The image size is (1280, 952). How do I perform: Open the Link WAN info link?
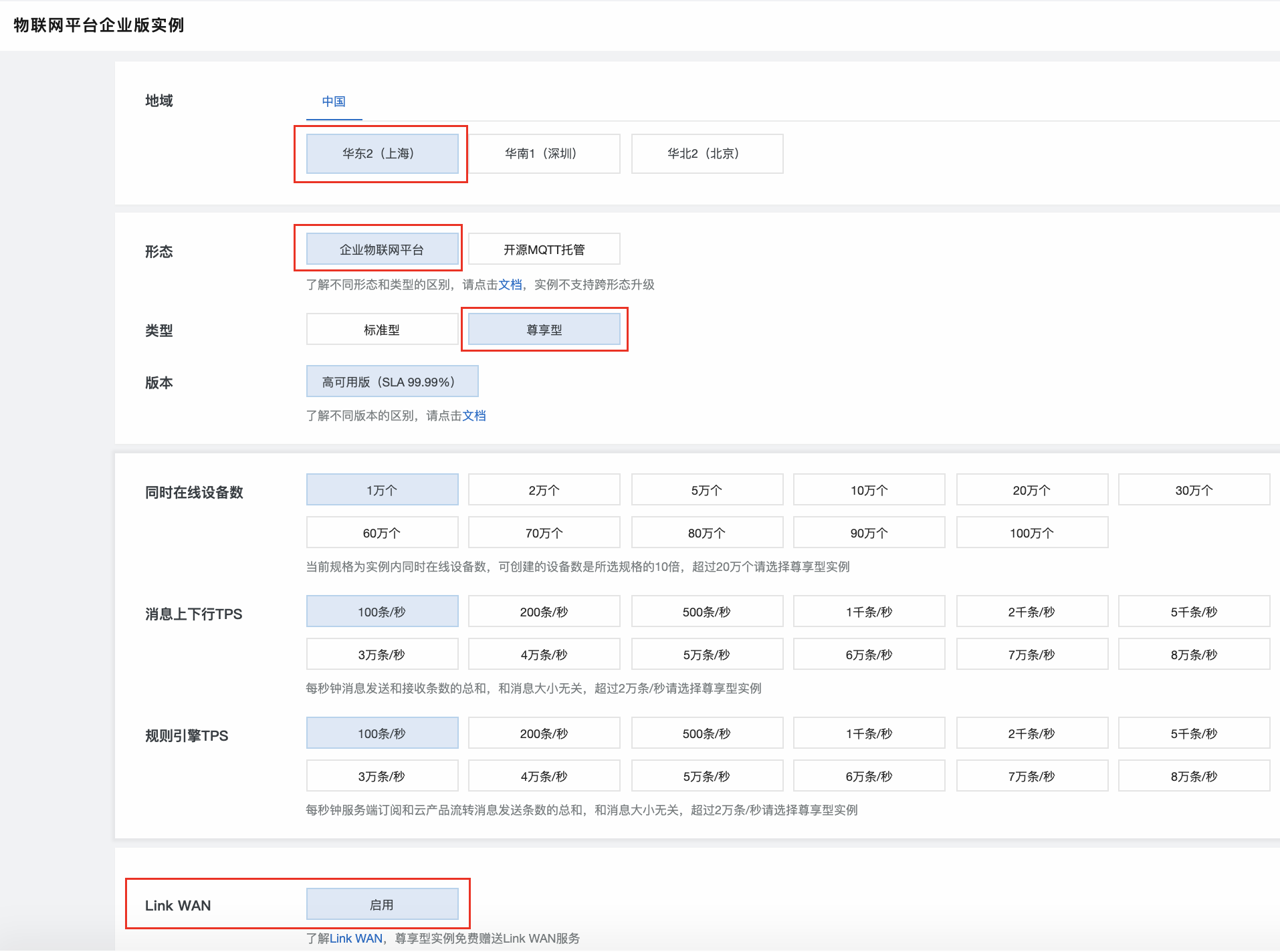[356, 939]
